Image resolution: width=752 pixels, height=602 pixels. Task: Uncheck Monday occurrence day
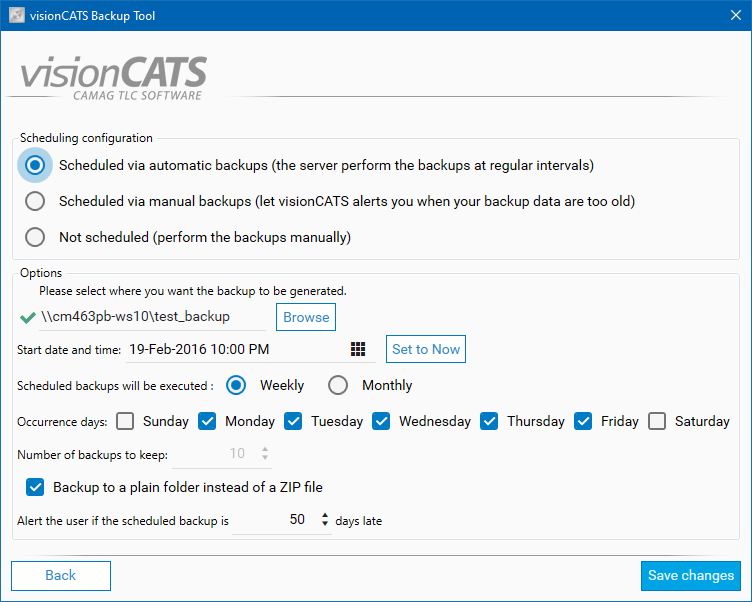207,421
